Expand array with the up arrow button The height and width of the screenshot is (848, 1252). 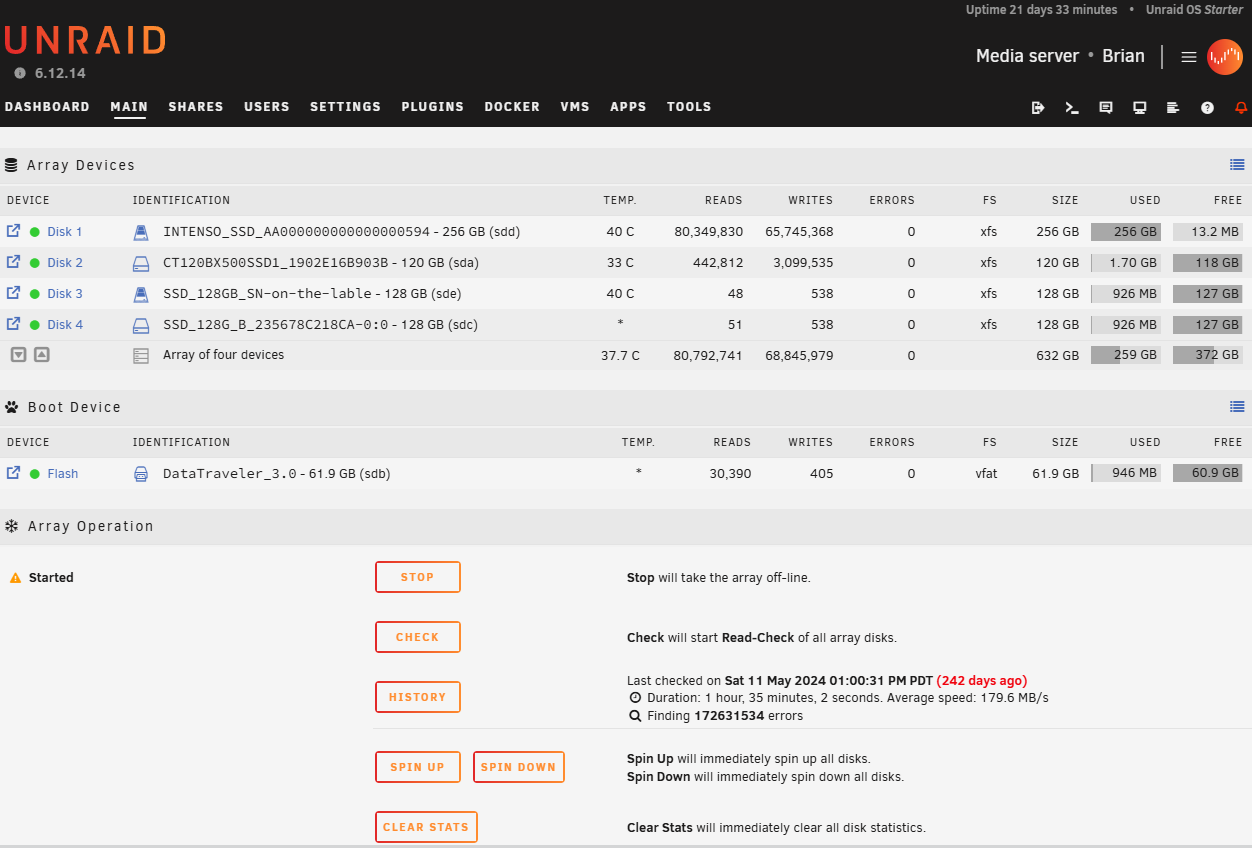coord(41,355)
